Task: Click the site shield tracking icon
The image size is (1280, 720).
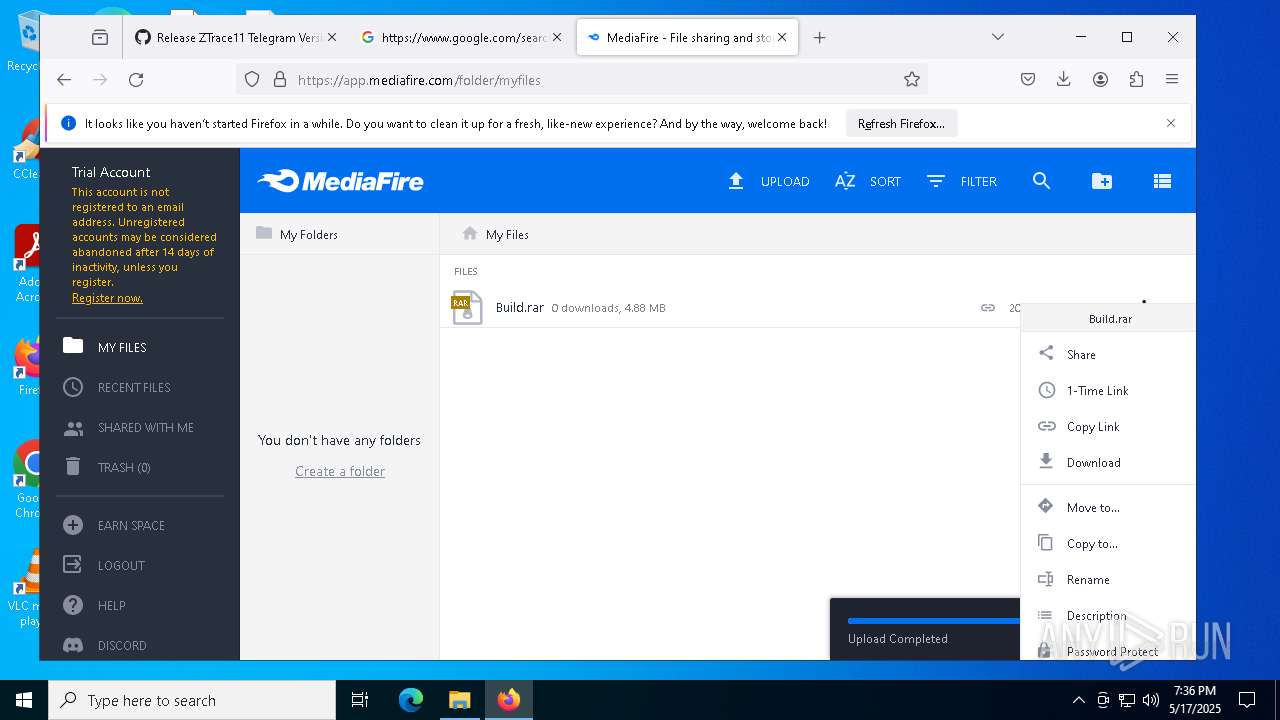Action: pyautogui.click(x=252, y=79)
